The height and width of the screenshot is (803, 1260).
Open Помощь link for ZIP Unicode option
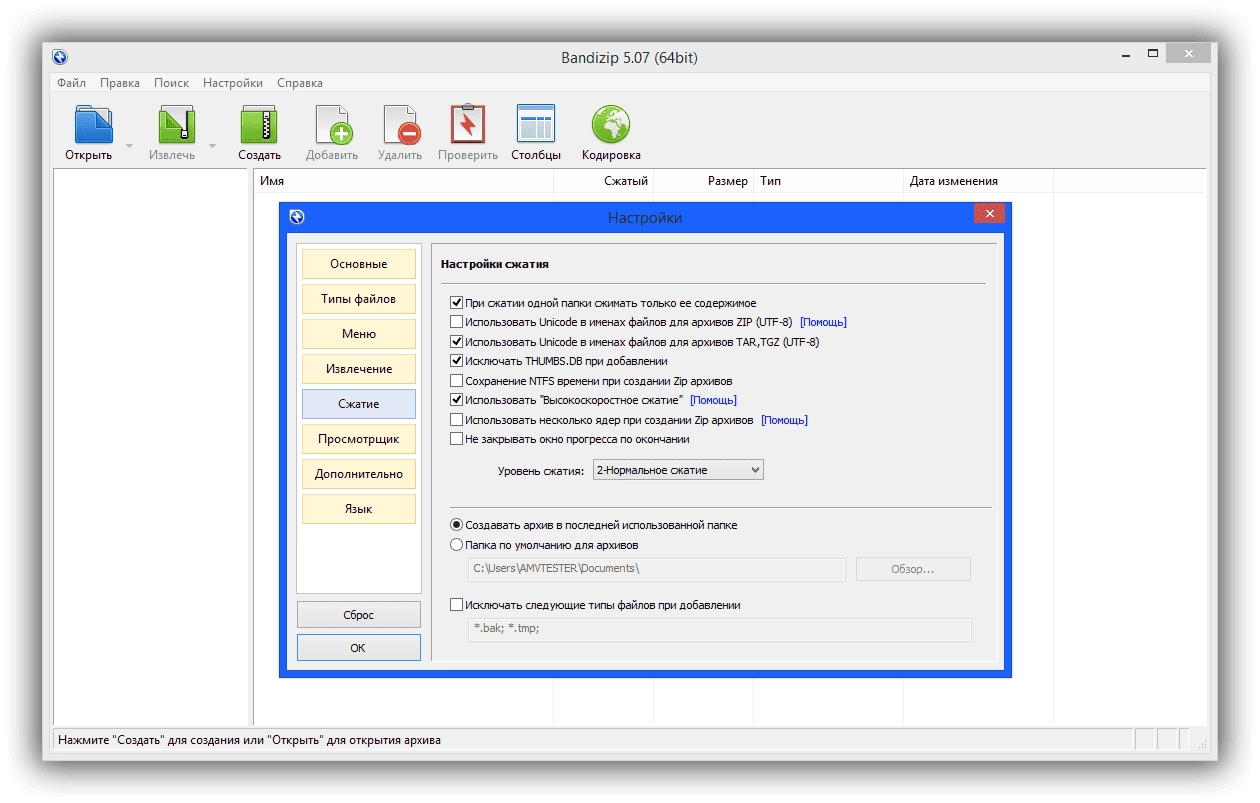coord(823,322)
